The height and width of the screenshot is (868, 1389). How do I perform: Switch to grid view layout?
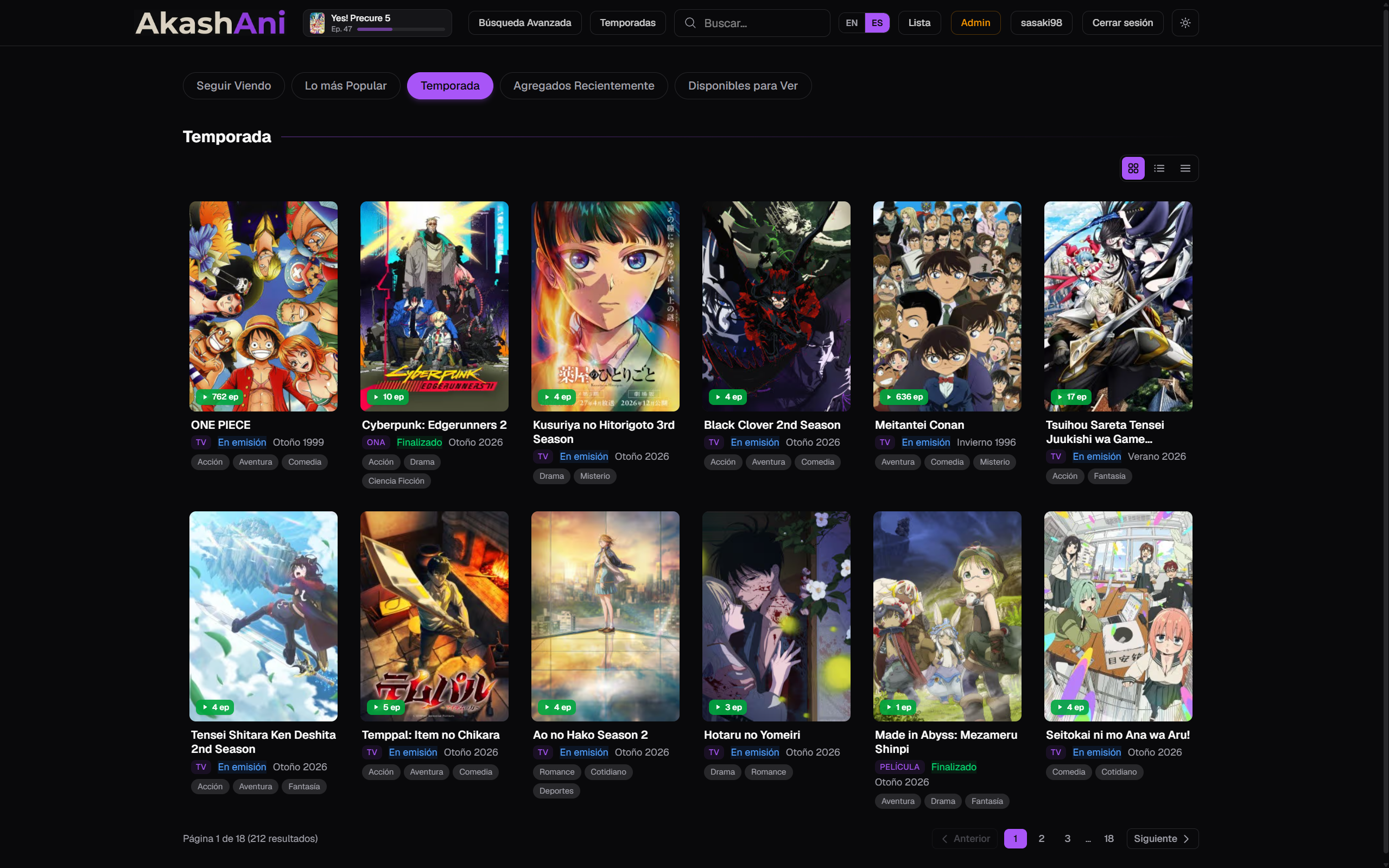pos(1133,168)
